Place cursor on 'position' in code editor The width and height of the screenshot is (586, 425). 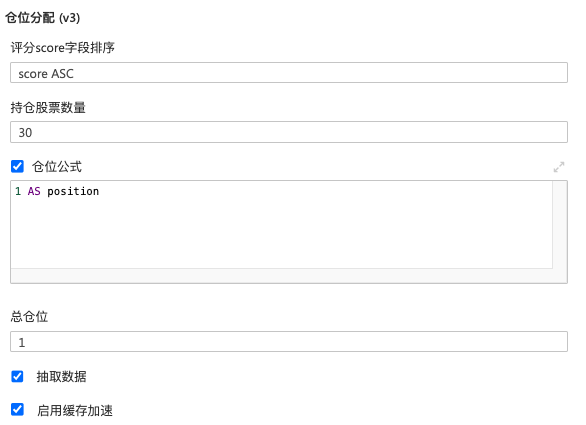pyautogui.click(x=73, y=191)
